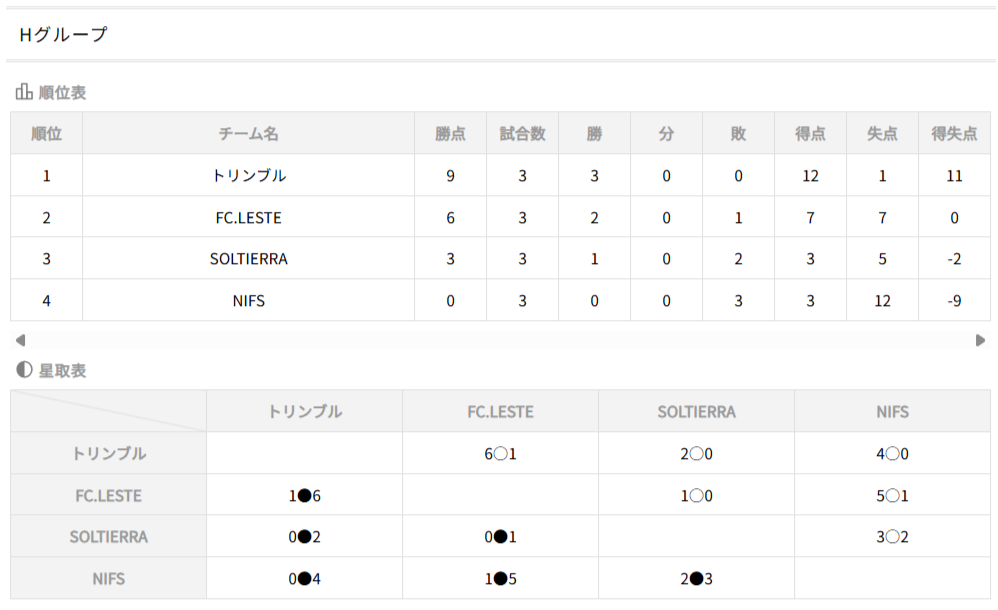Click the standings bar chart icon
The height and width of the screenshot is (610, 998).
24,93
